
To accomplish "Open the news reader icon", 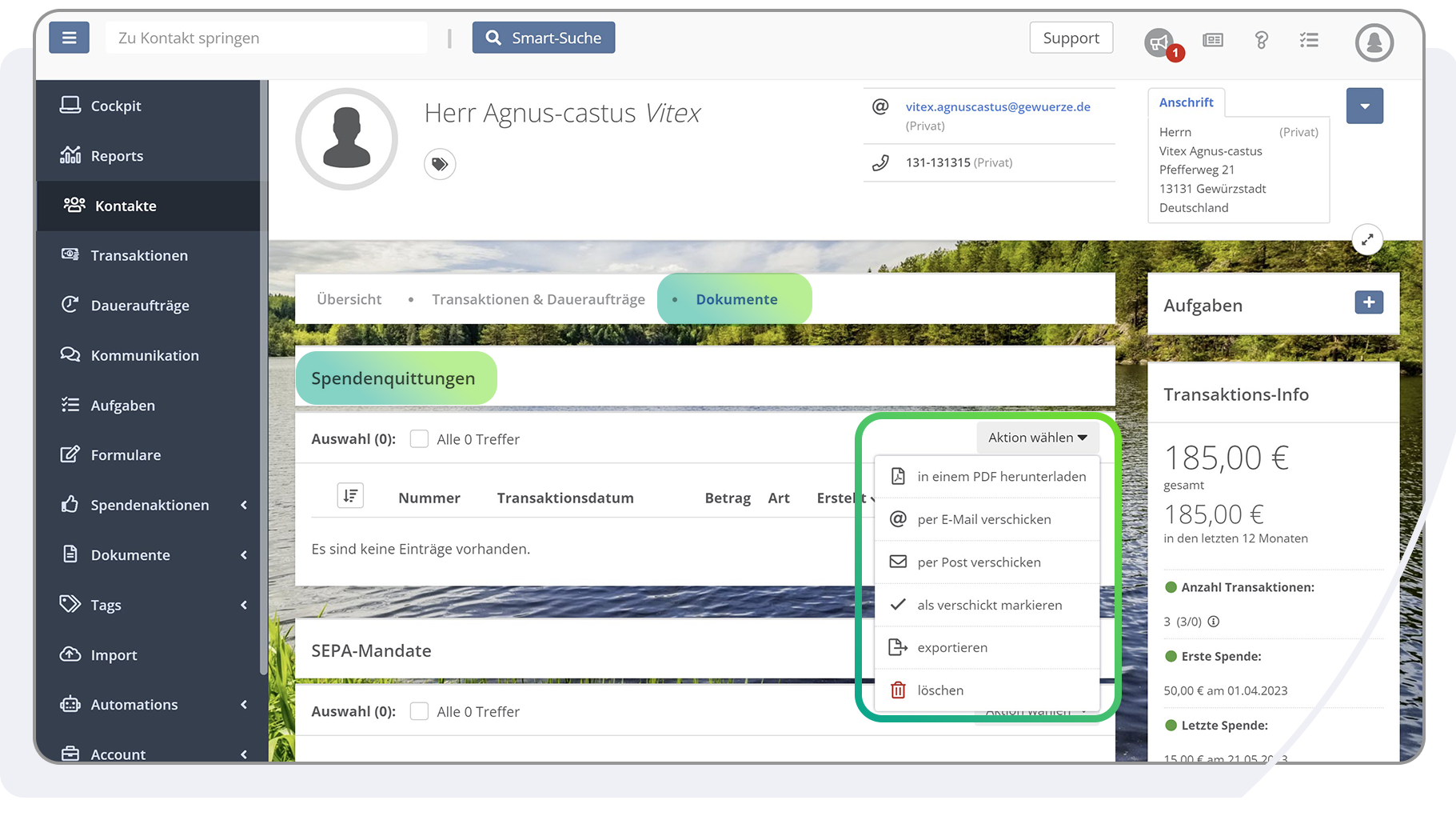I will click(x=1213, y=40).
